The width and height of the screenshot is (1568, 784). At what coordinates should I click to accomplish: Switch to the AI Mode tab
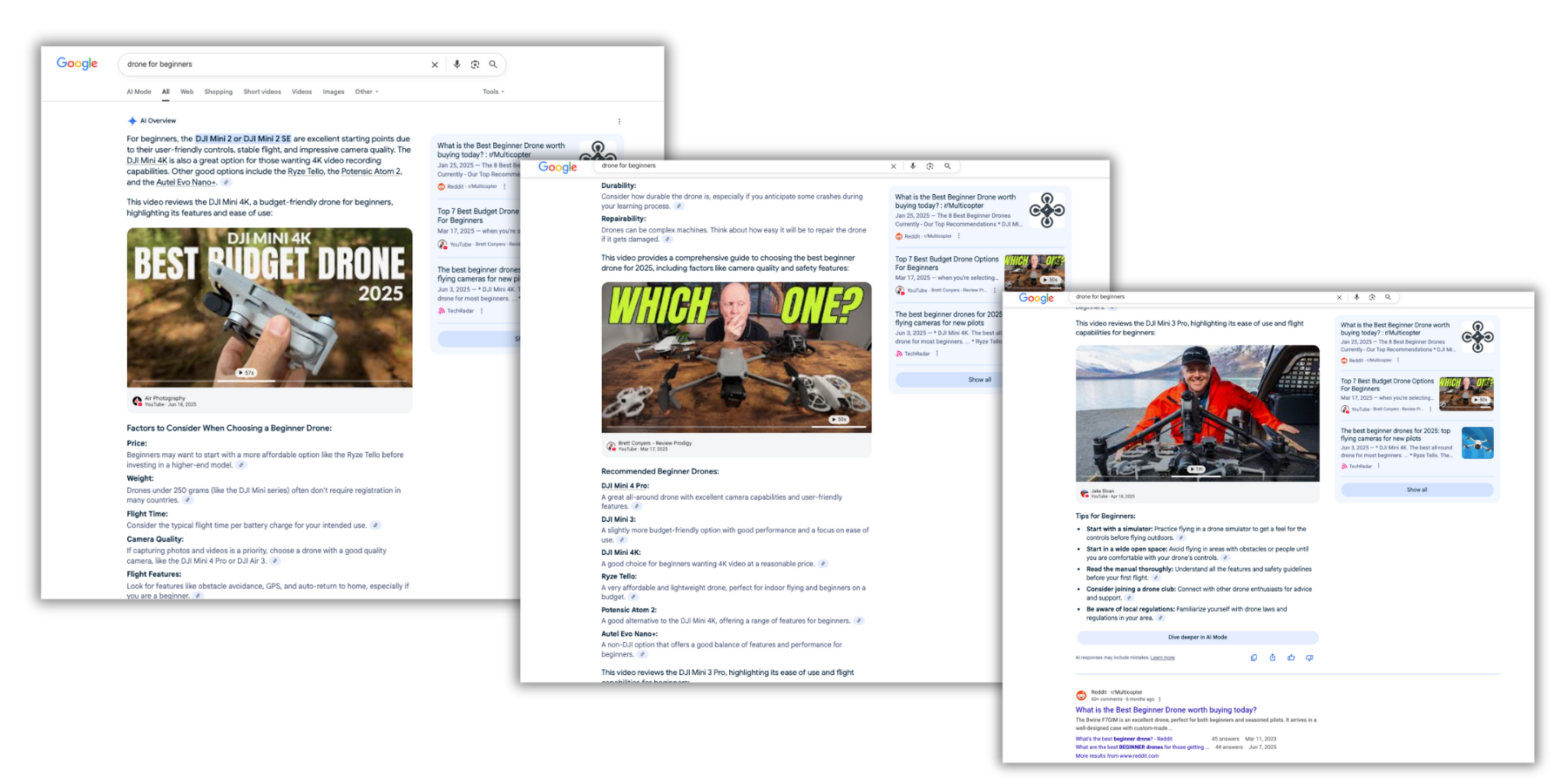[x=139, y=91]
